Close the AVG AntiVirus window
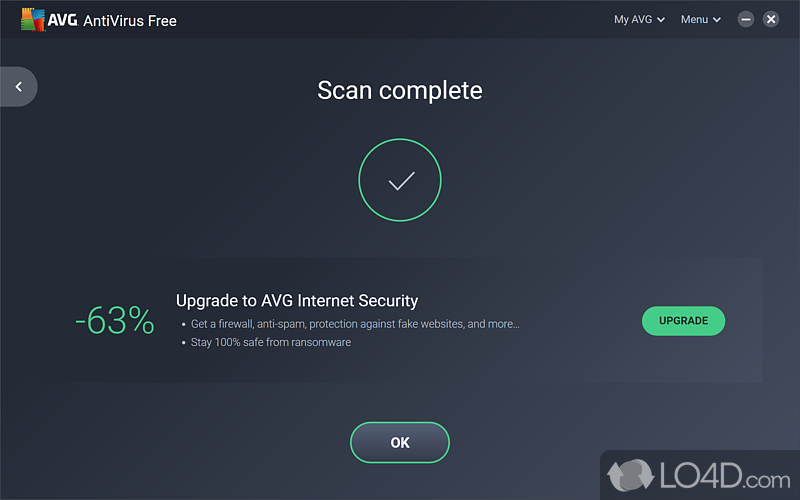Screen dimensions: 800x500 [771, 19]
